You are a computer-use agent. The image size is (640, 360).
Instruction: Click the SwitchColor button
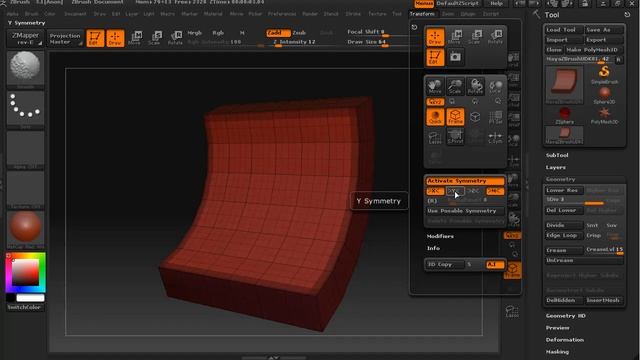[x=25, y=307]
